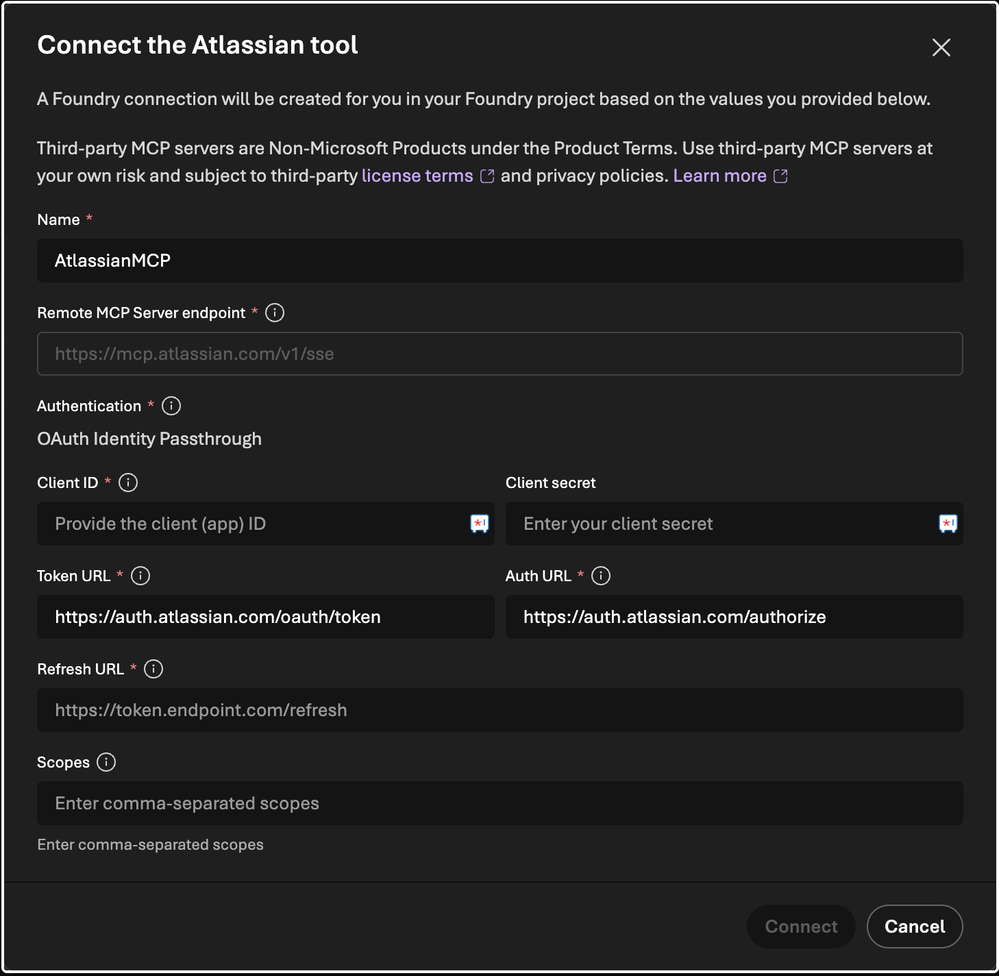Click the Remote MCP Server endpoint field
This screenshot has height=976, width=999.
click(500, 353)
